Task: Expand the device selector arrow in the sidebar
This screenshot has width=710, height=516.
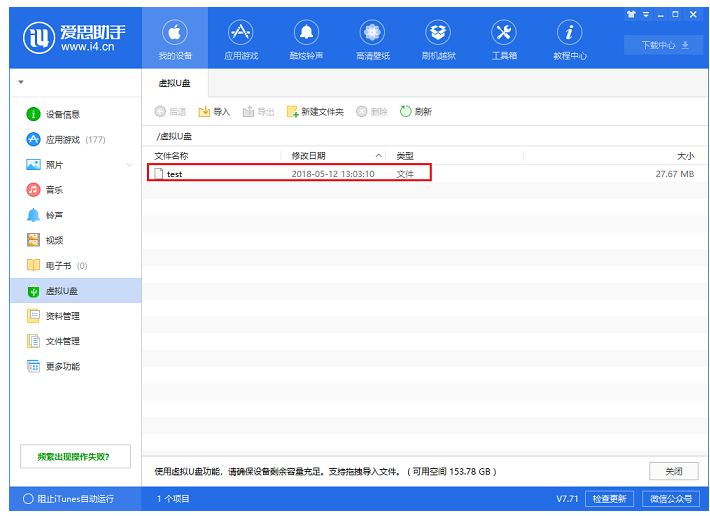Action: click(x=21, y=82)
